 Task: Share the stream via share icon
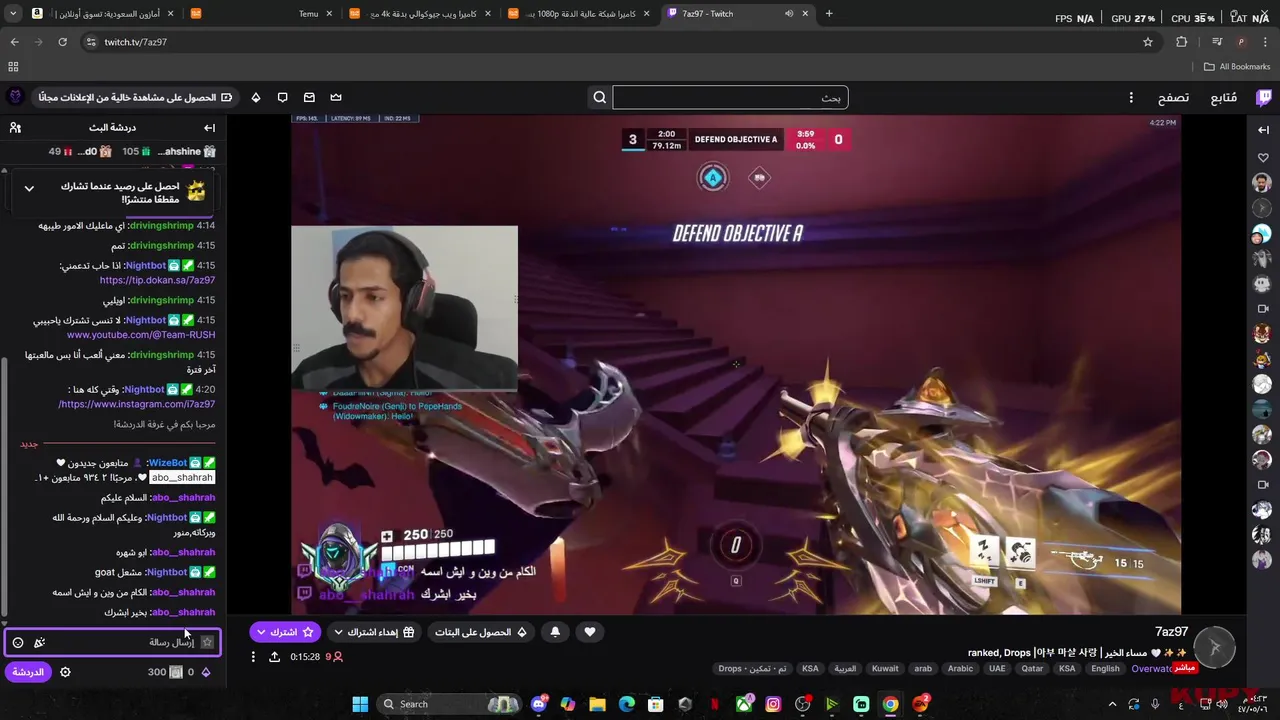coord(274,657)
